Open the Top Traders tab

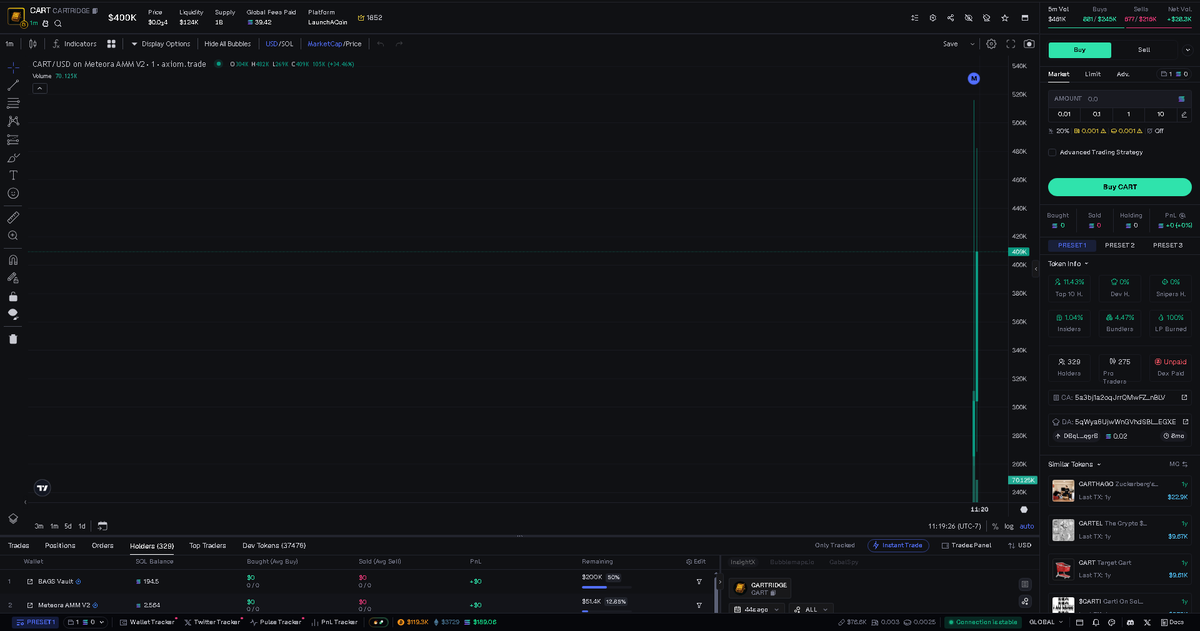(207, 546)
